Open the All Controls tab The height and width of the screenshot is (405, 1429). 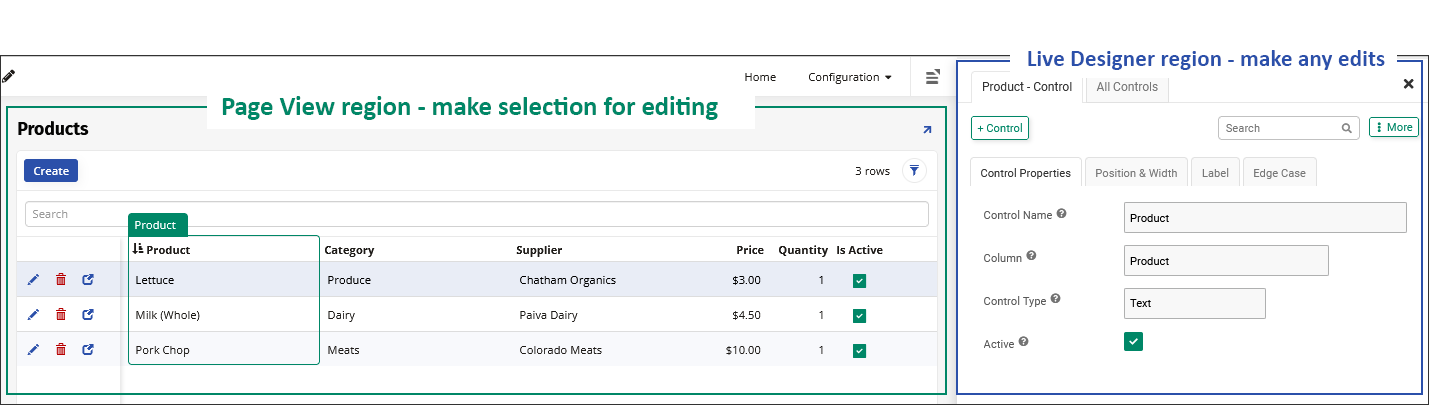1127,87
